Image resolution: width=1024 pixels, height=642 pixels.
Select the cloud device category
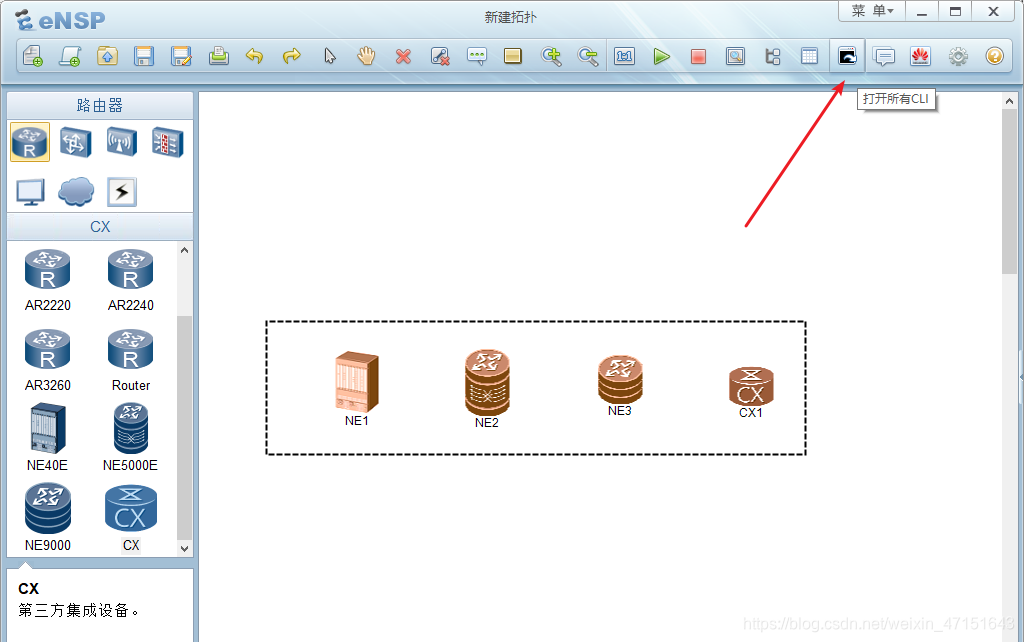click(x=76, y=192)
